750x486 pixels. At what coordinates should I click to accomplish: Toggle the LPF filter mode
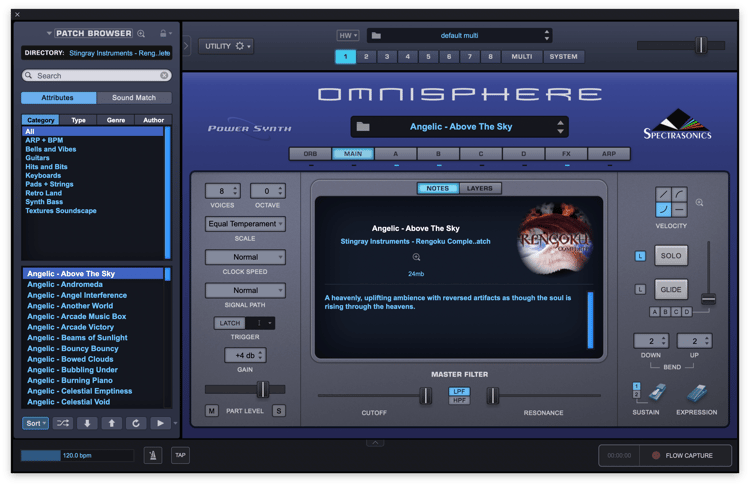(459, 391)
